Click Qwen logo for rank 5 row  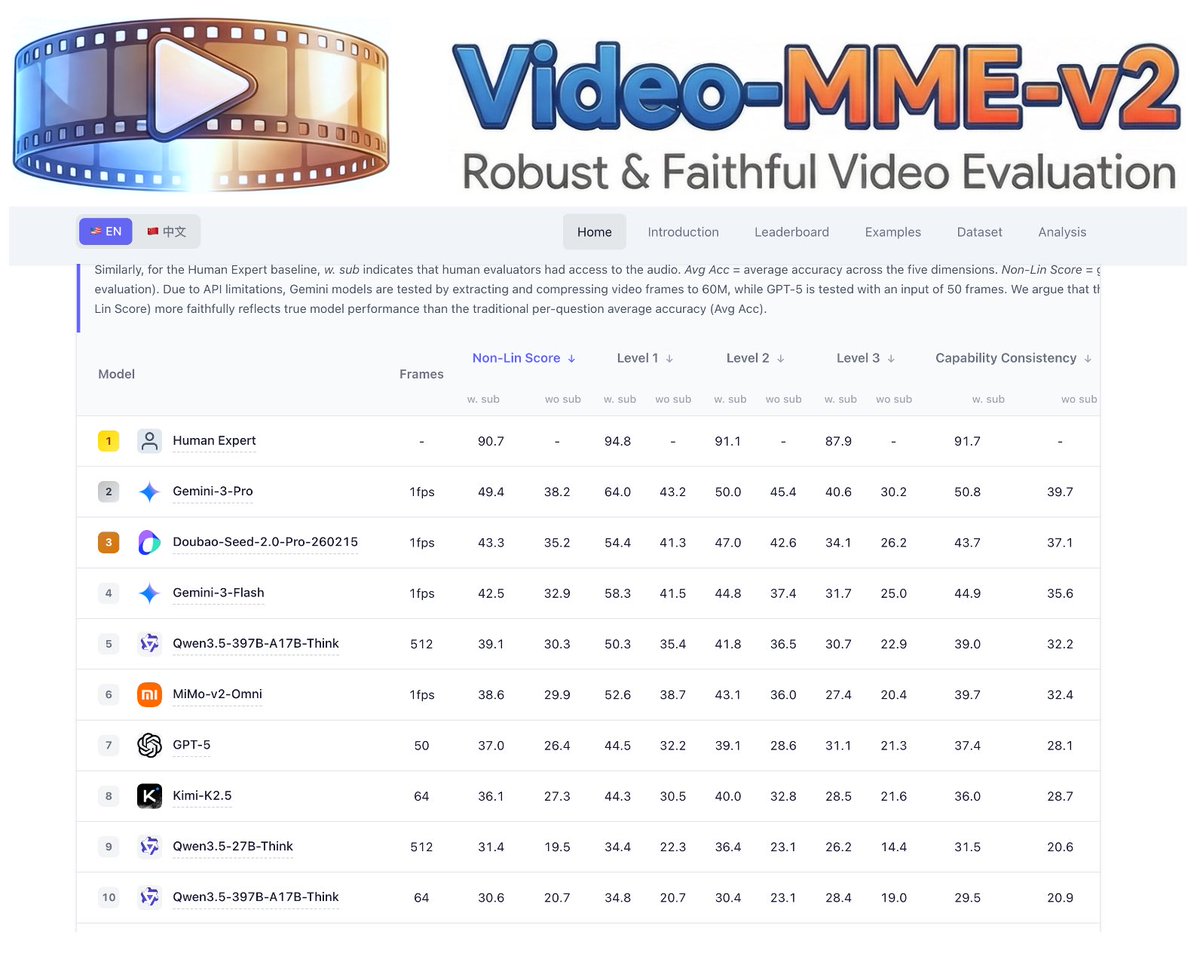[150, 644]
